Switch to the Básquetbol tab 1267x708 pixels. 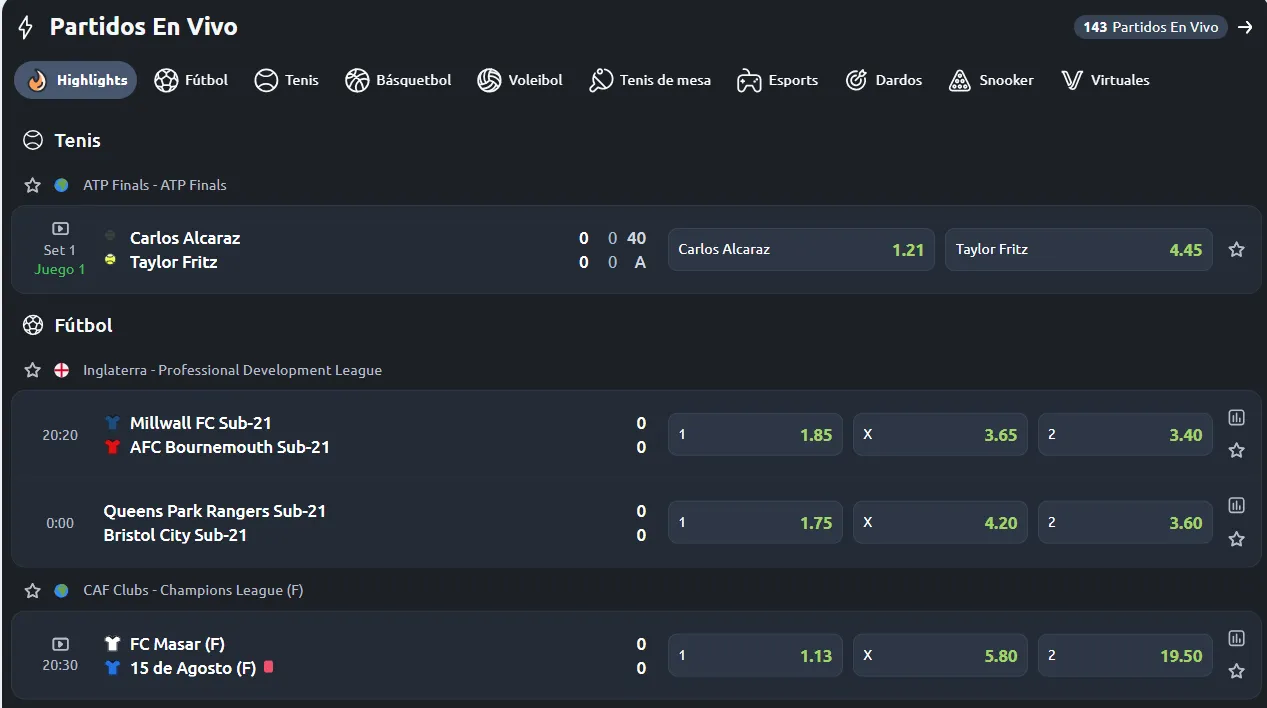398,80
